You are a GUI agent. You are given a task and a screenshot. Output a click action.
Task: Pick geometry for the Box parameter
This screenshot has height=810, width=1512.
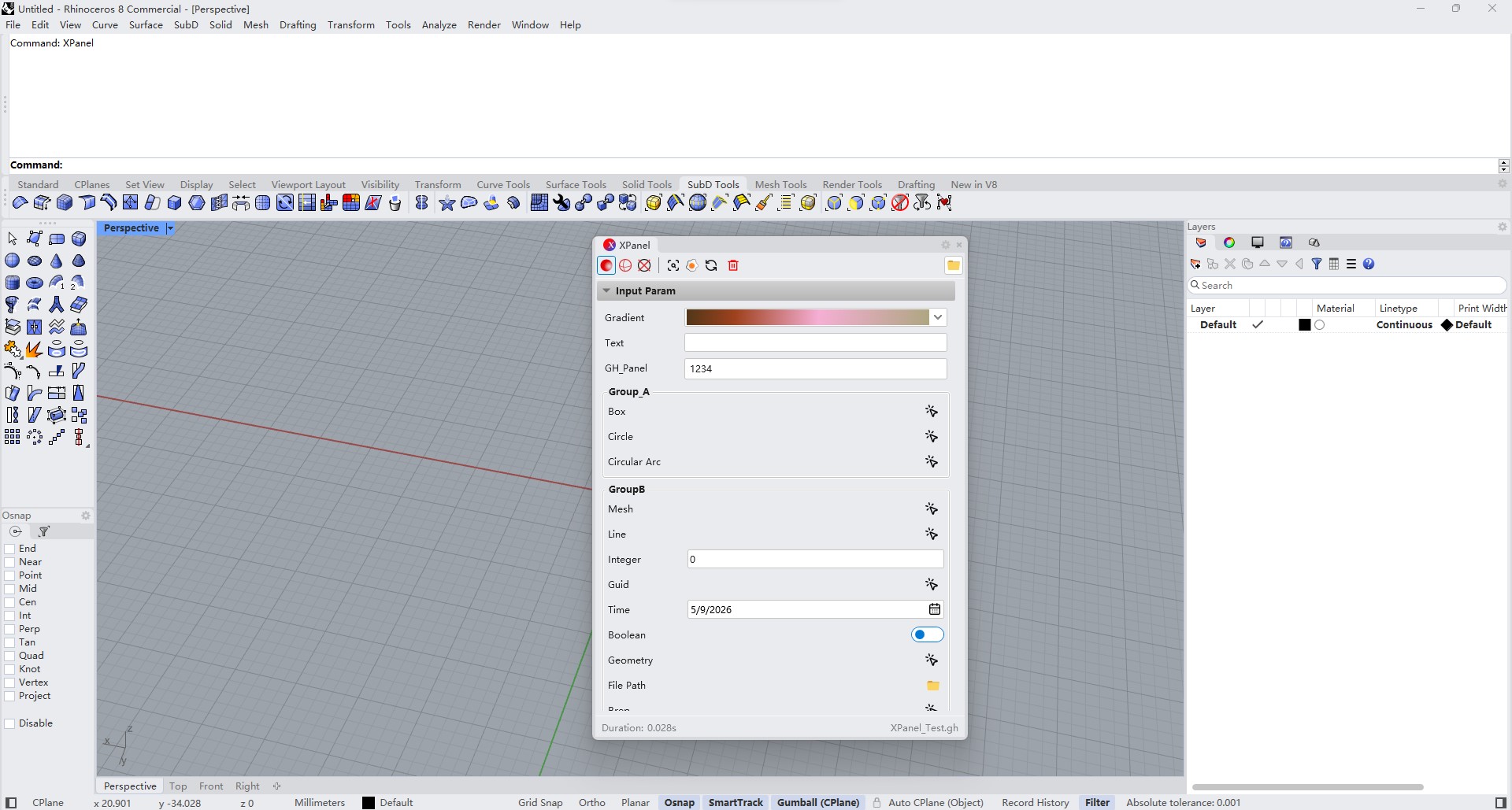point(932,411)
